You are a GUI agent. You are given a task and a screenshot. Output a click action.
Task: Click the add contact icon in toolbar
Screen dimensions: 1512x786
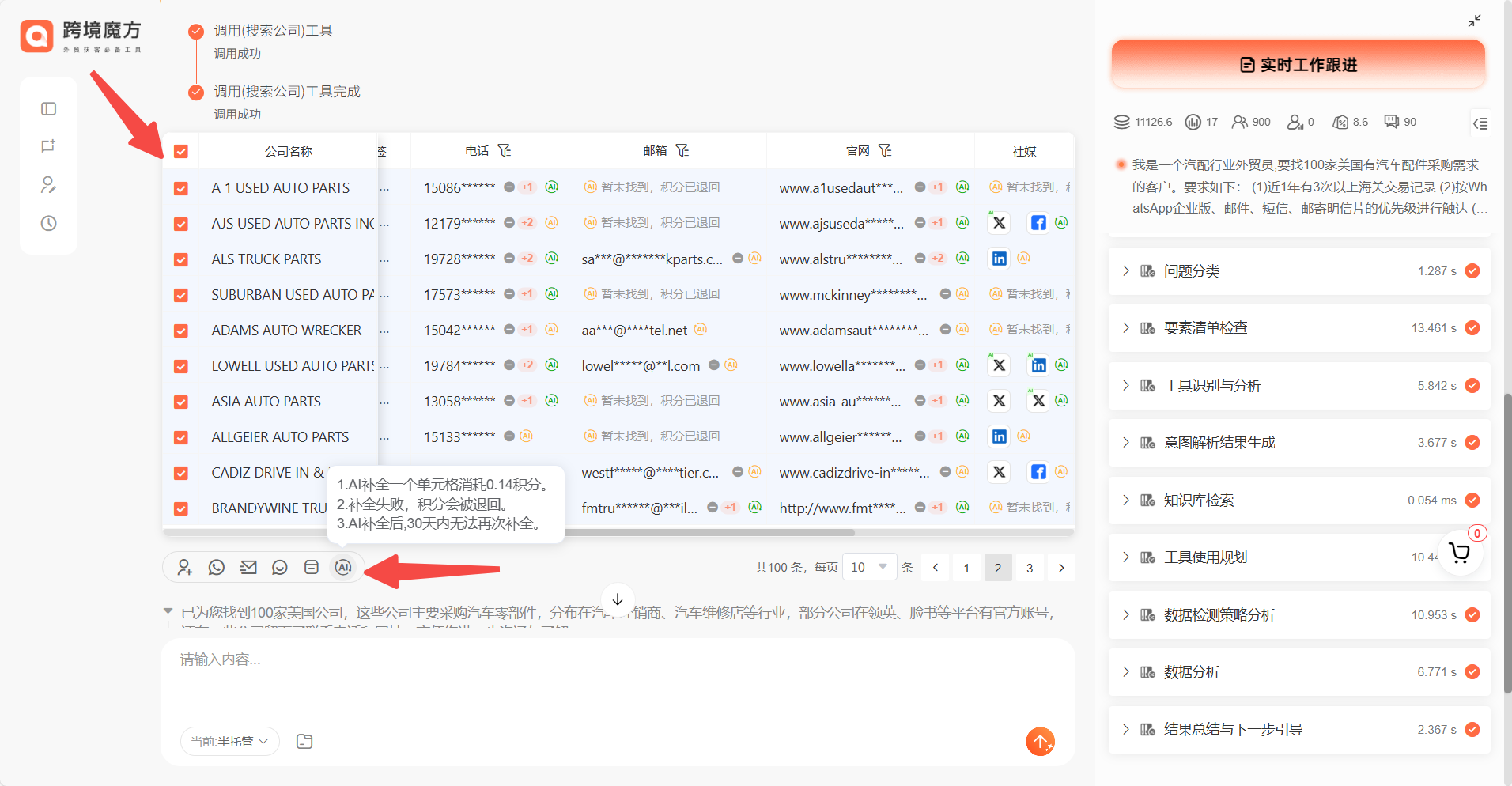click(x=184, y=567)
